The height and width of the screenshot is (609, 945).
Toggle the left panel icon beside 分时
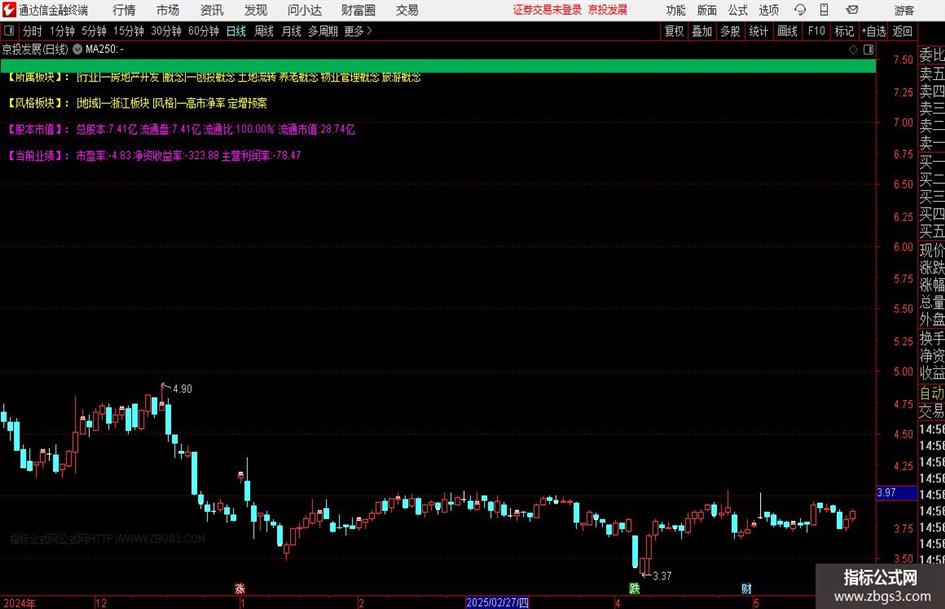[x=9, y=31]
